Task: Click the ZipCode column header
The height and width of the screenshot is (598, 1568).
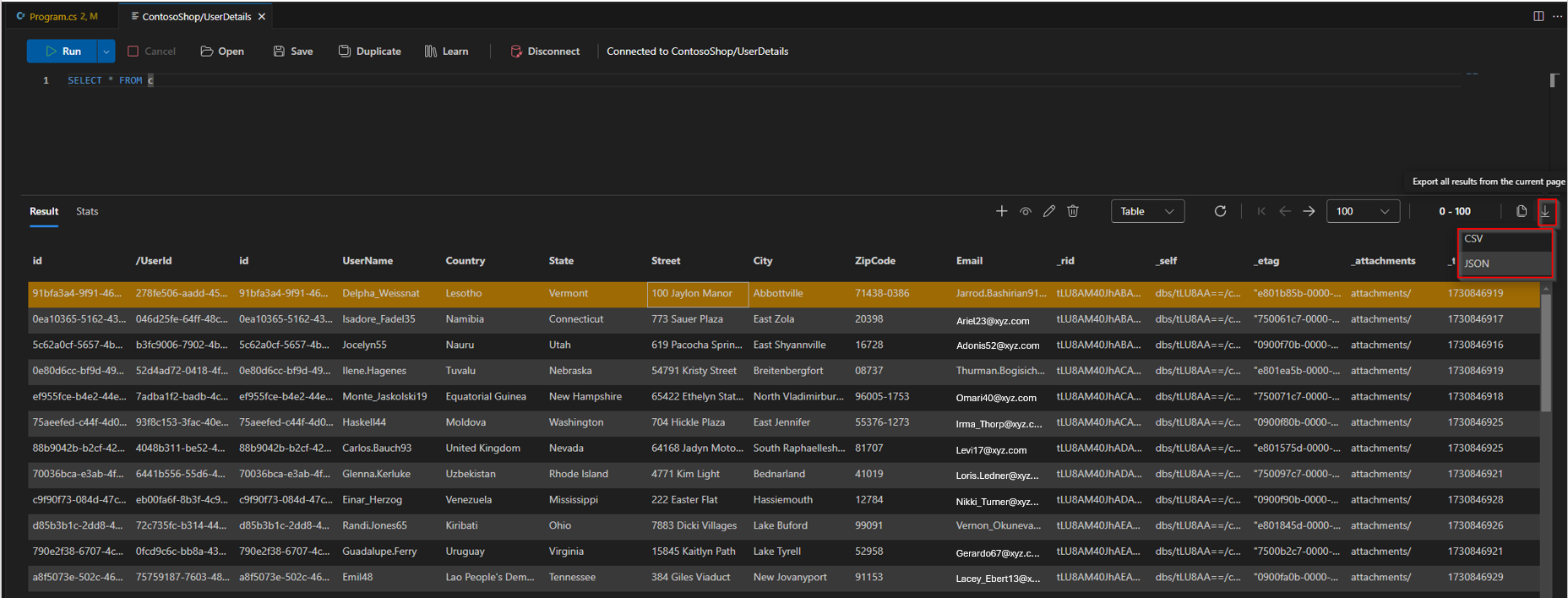Action: click(874, 261)
